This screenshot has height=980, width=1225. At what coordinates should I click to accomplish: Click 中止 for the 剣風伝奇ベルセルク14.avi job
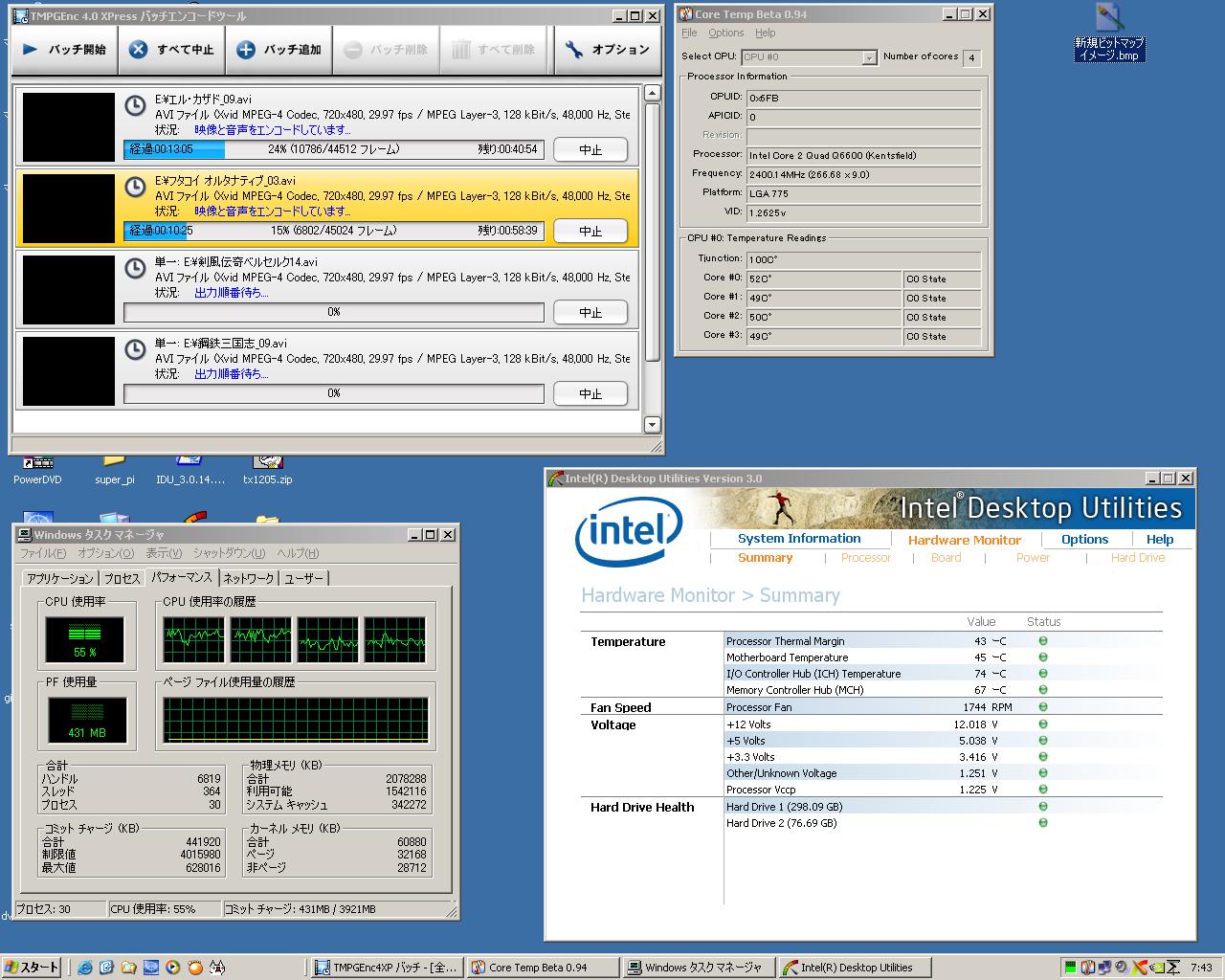(x=590, y=313)
